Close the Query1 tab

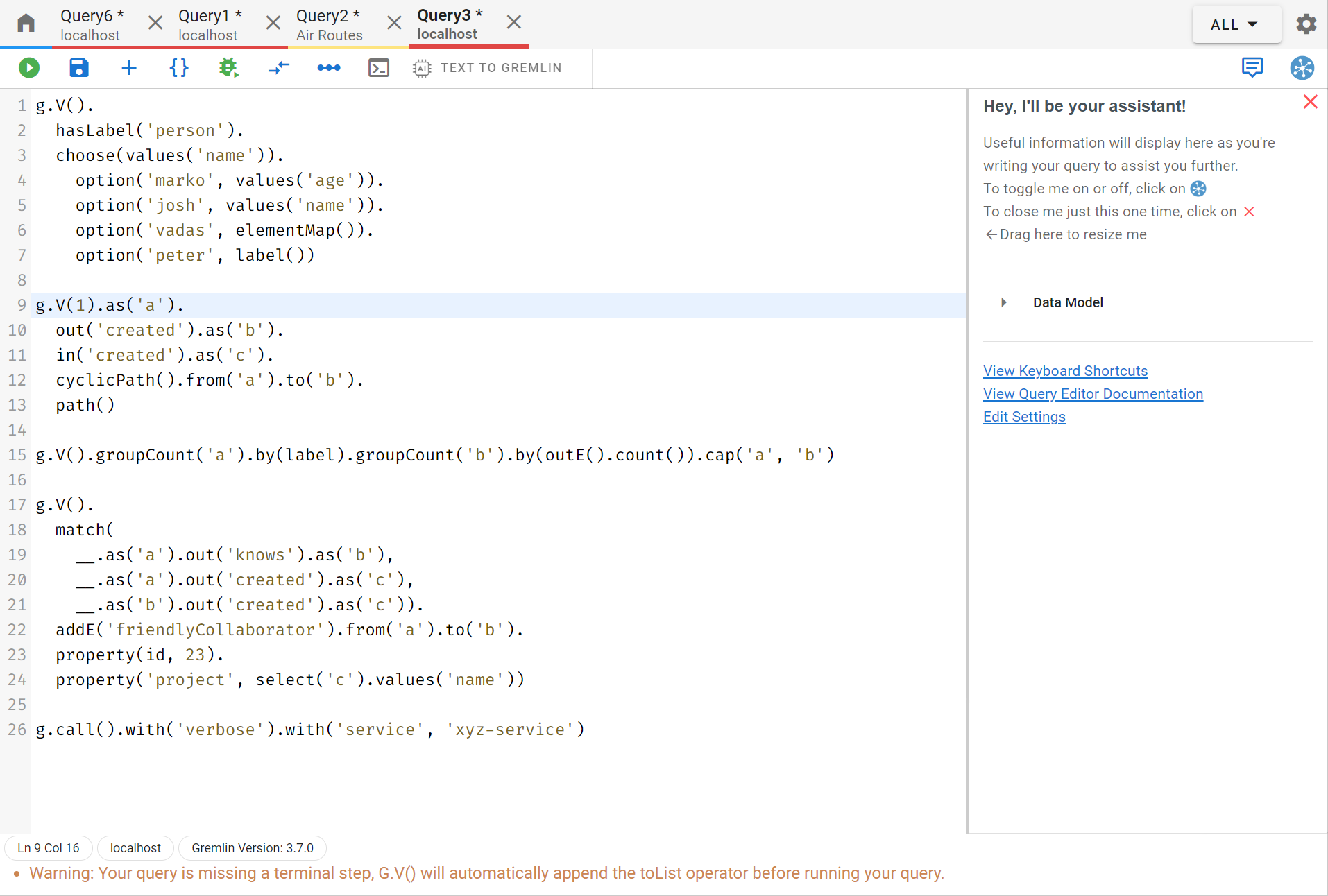click(273, 23)
